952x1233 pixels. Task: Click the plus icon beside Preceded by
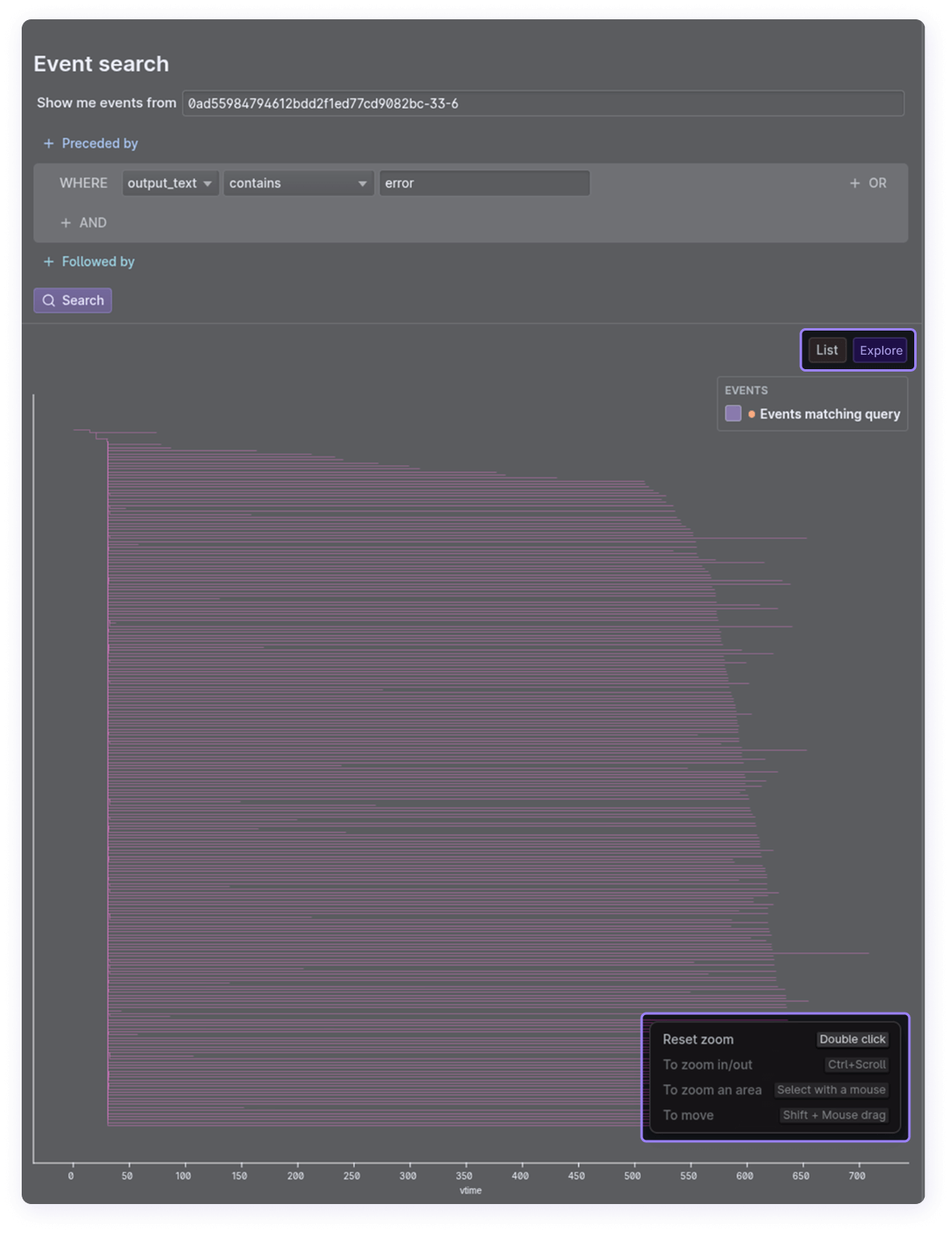pyautogui.click(x=48, y=143)
